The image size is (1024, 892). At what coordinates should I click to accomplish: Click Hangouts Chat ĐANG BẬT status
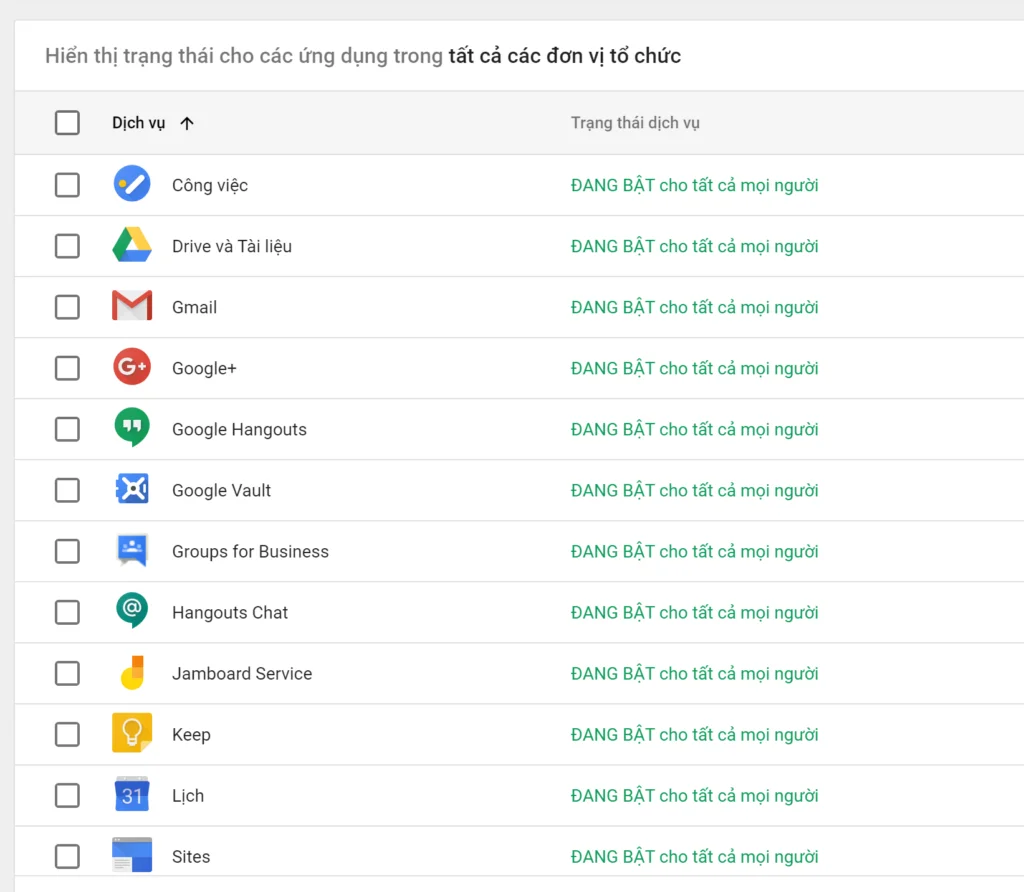coord(694,613)
